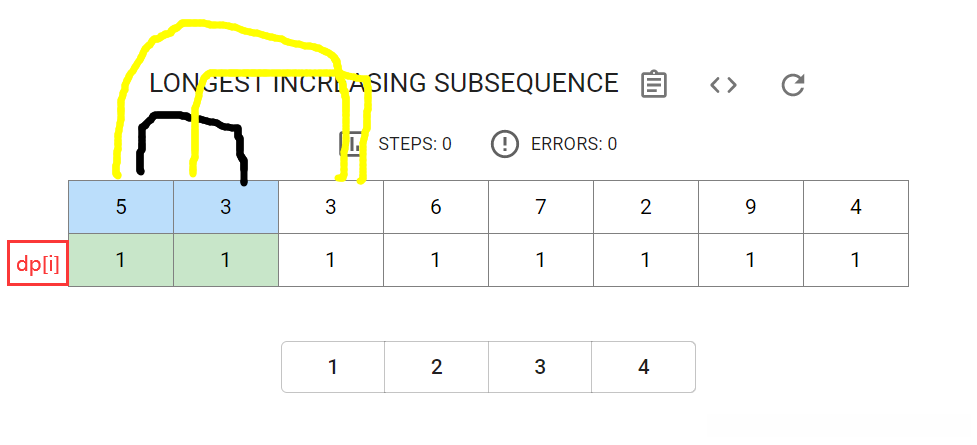Click the array cell with value 2
This screenshot has height=445, width=977.
coord(646,207)
